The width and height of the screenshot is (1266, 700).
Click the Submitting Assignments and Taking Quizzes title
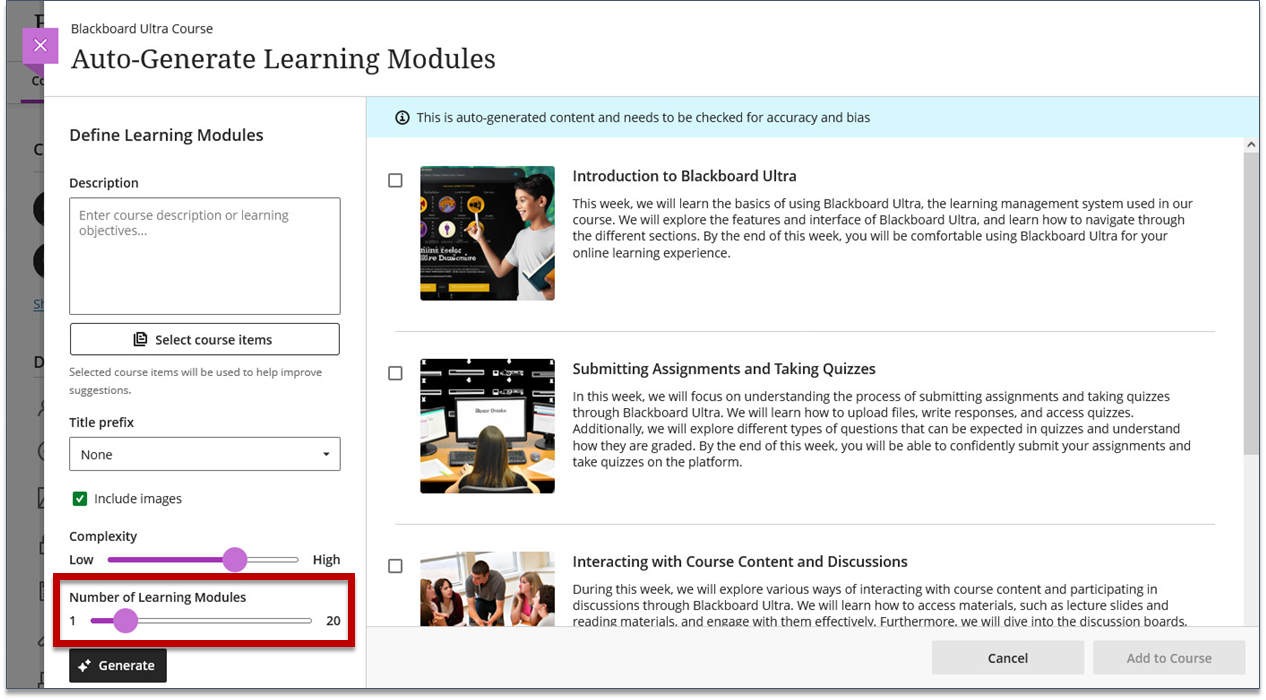724,369
